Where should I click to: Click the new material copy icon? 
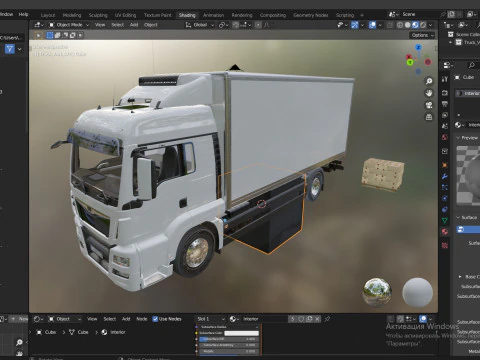pyautogui.click(x=309, y=319)
